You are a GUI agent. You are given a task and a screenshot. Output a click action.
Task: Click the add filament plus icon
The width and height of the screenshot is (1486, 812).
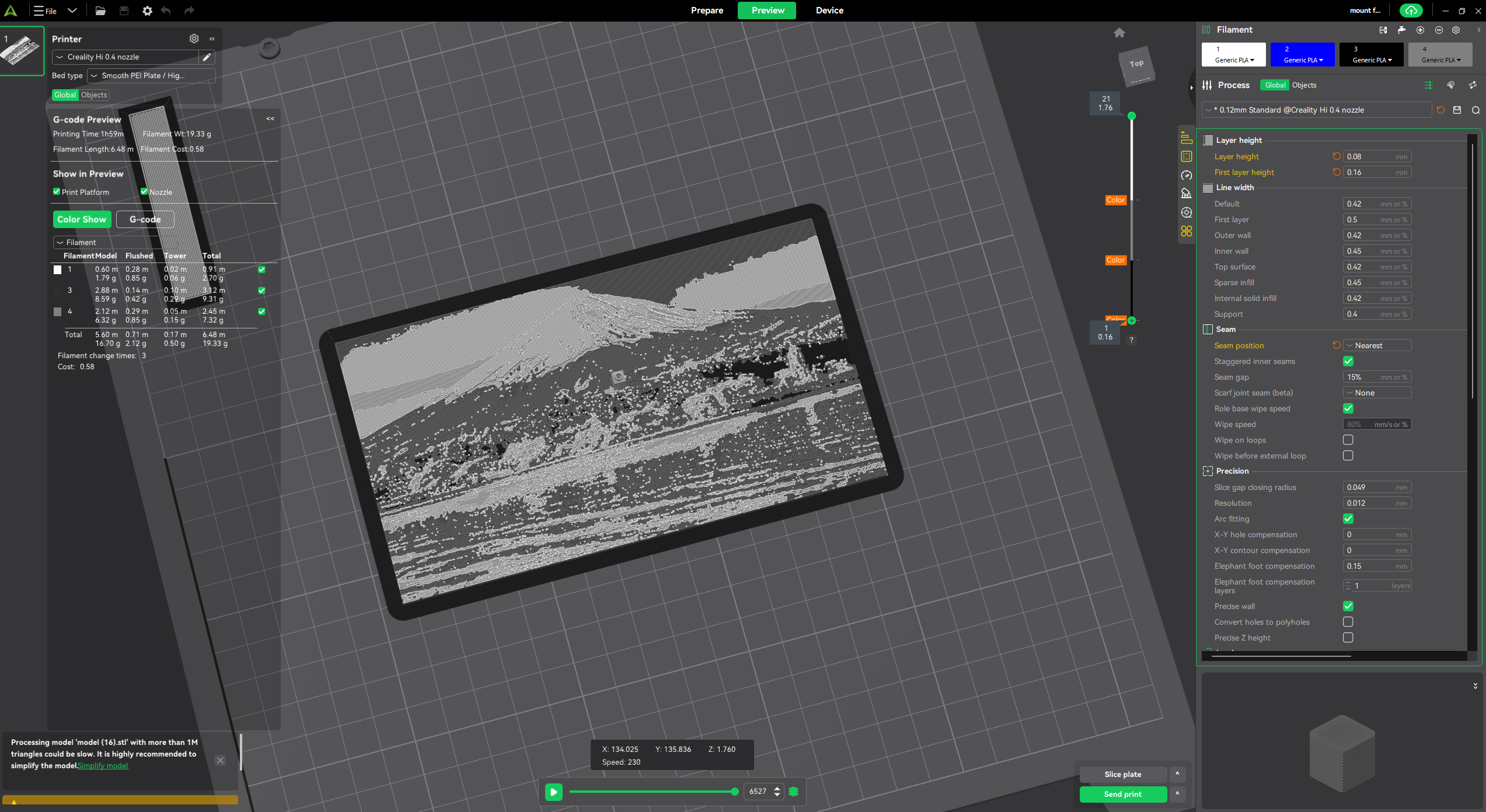(x=1420, y=30)
